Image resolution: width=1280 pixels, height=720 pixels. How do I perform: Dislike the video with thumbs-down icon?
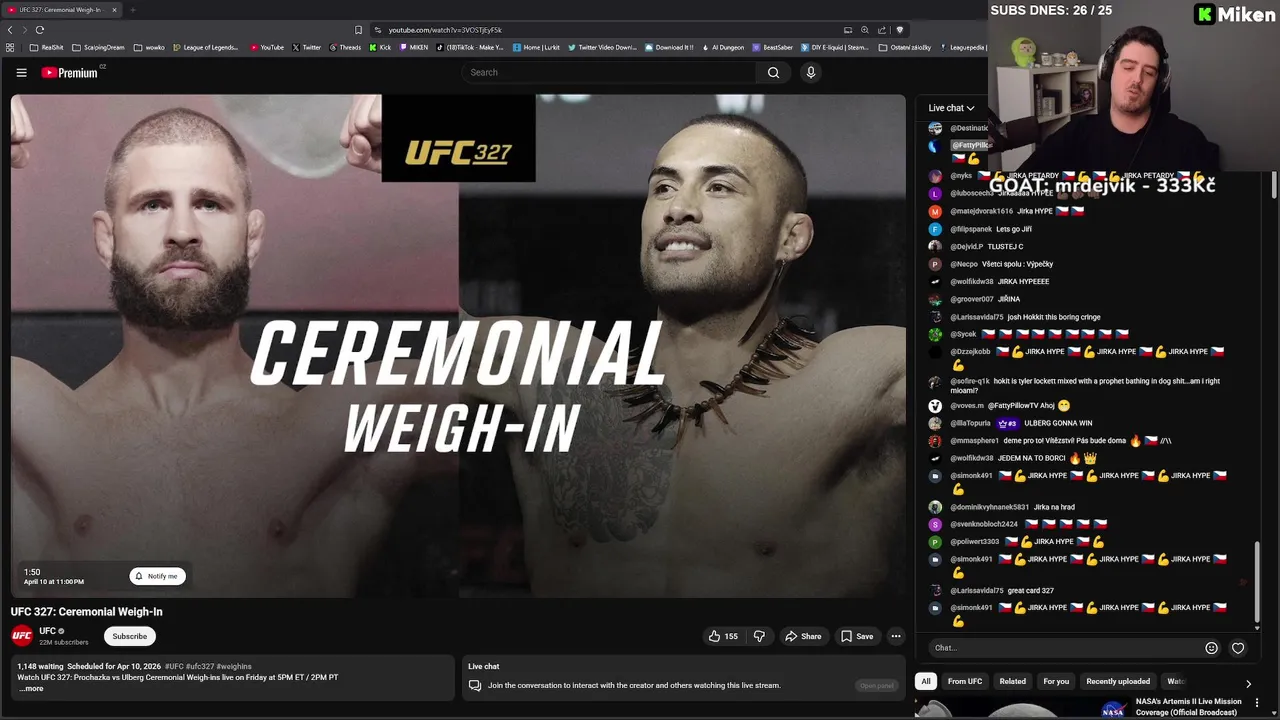[x=759, y=636]
